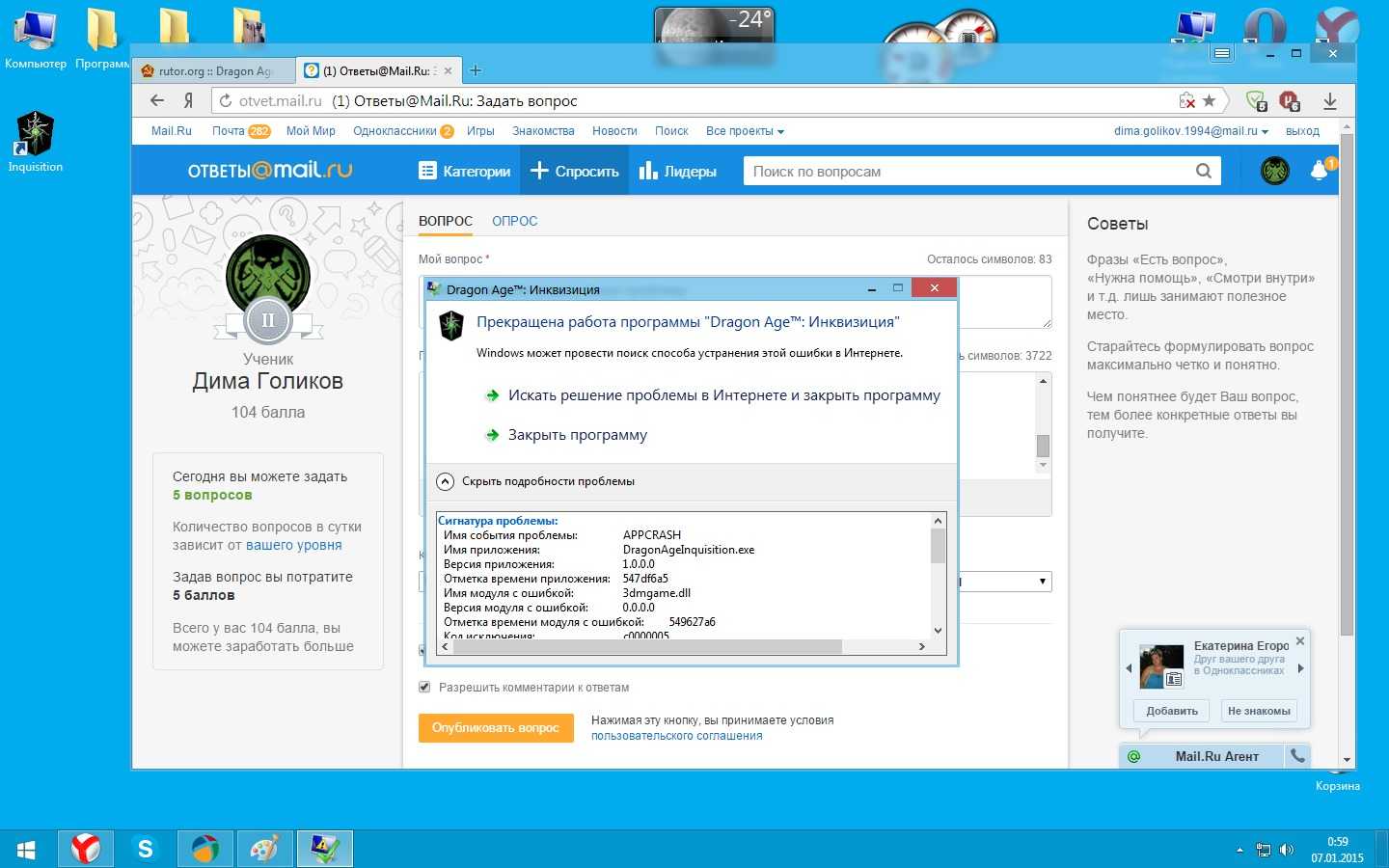Open Спросить section
The height and width of the screenshot is (868, 1389).
coord(574,171)
